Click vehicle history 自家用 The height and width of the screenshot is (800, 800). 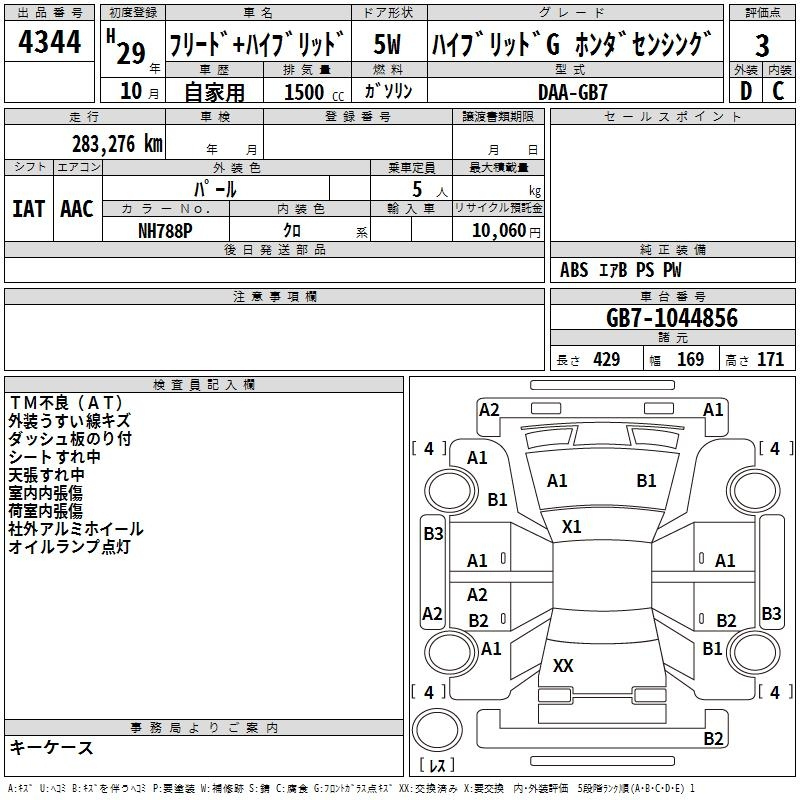(x=214, y=92)
